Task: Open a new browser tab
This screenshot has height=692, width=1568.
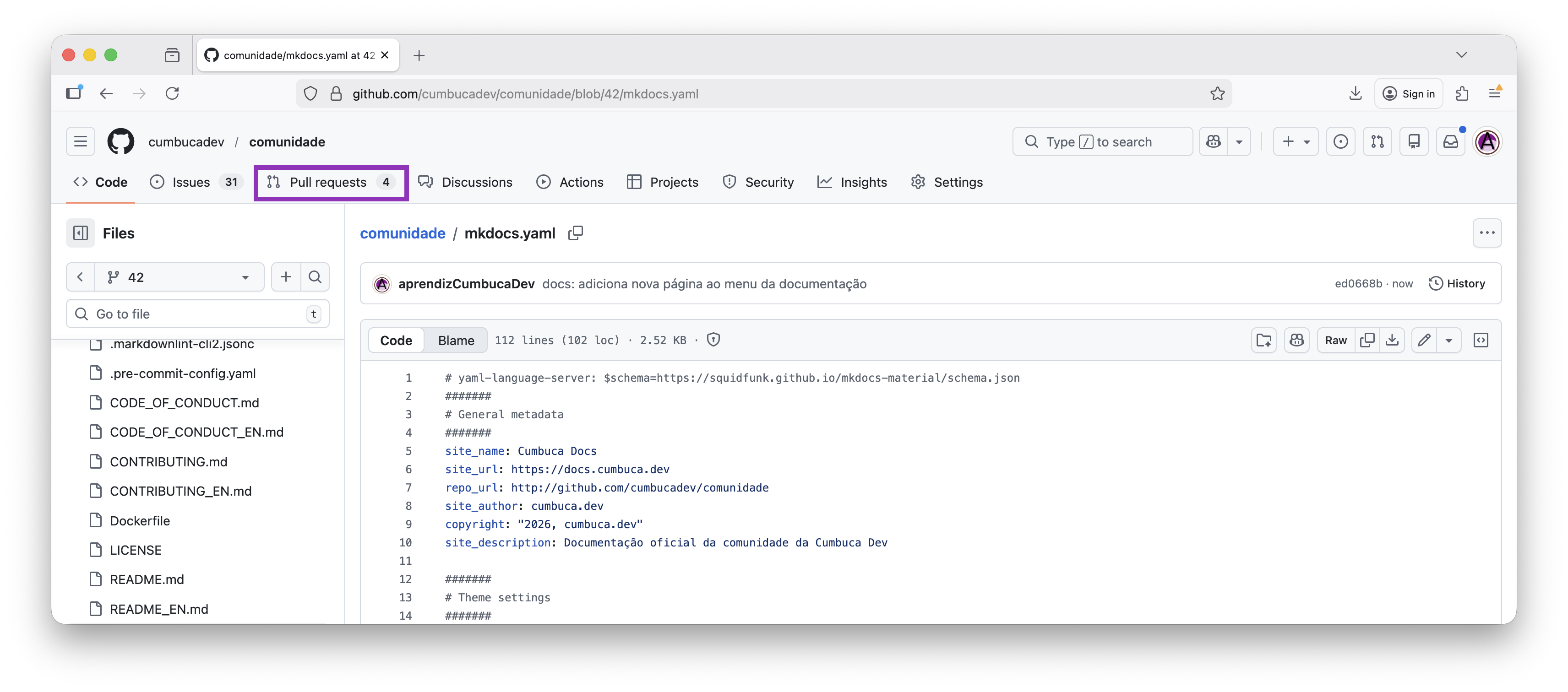Action: pos(419,55)
